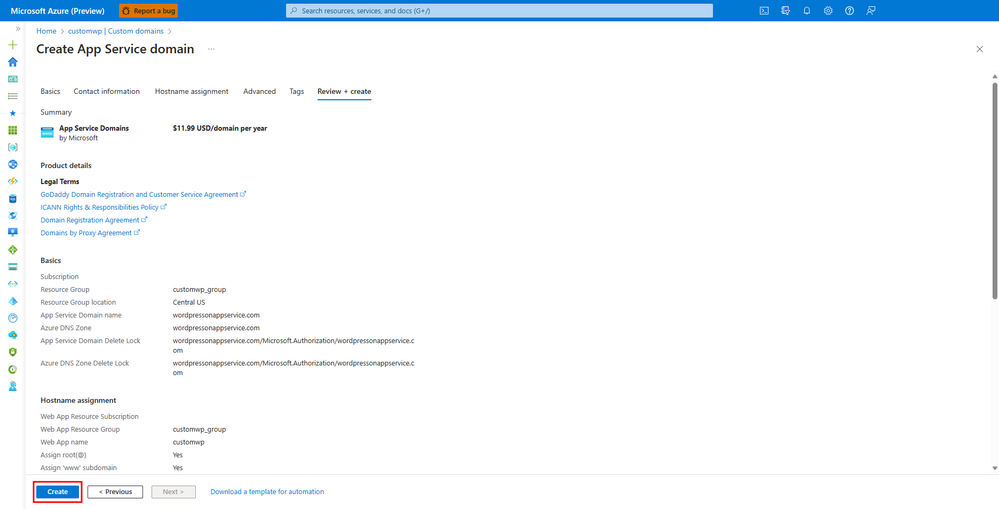Focus the Search resources, services, and docs box
This screenshot has height=509, width=999.
pos(499,11)
